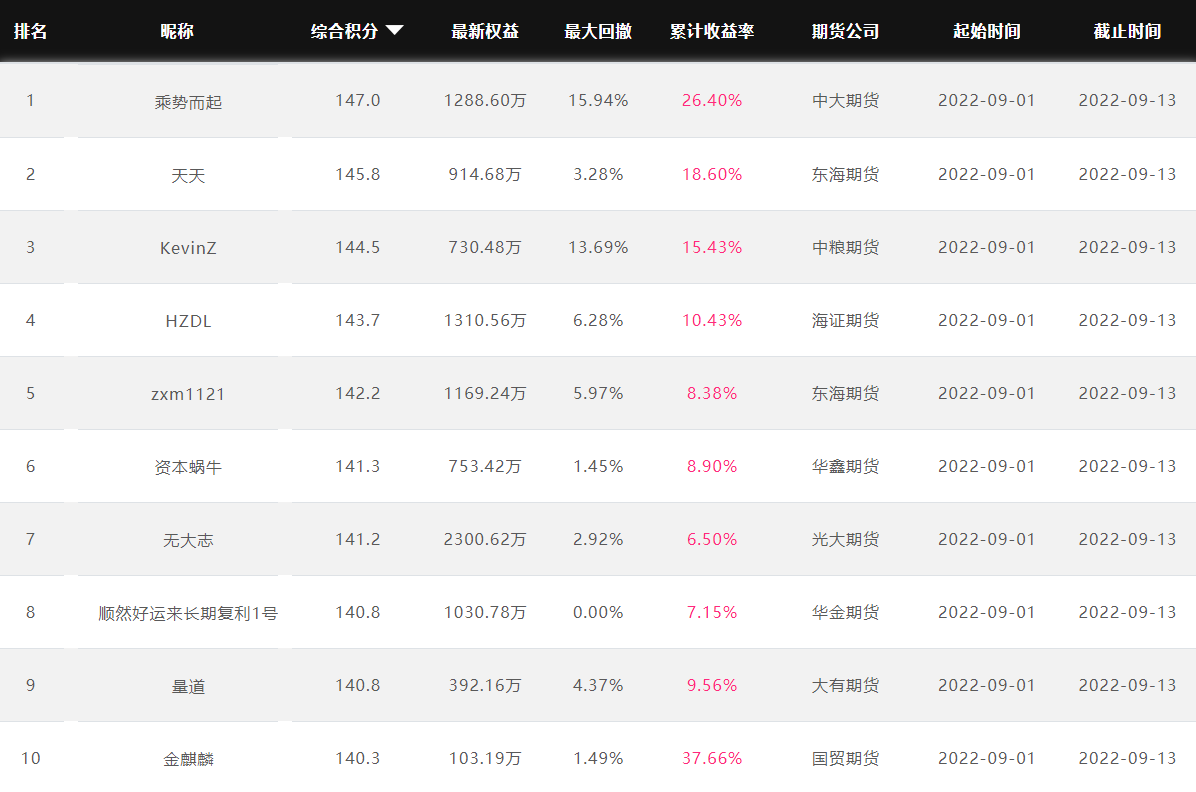Screen dimensions: 1196x792
Task: Click futures company 光大期货
Action: coord(845,539)
